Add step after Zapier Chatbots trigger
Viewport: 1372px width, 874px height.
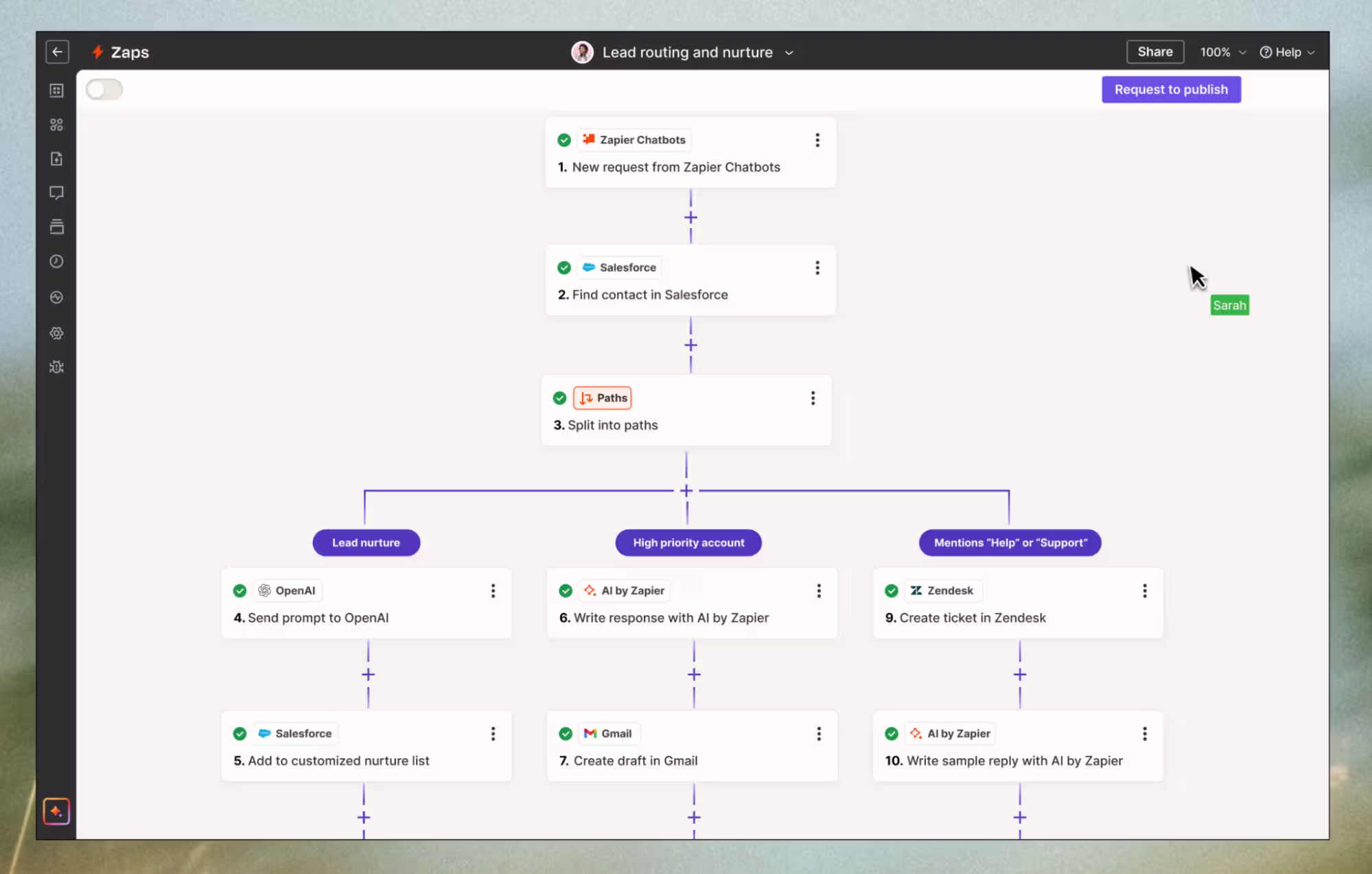(691, 218)
